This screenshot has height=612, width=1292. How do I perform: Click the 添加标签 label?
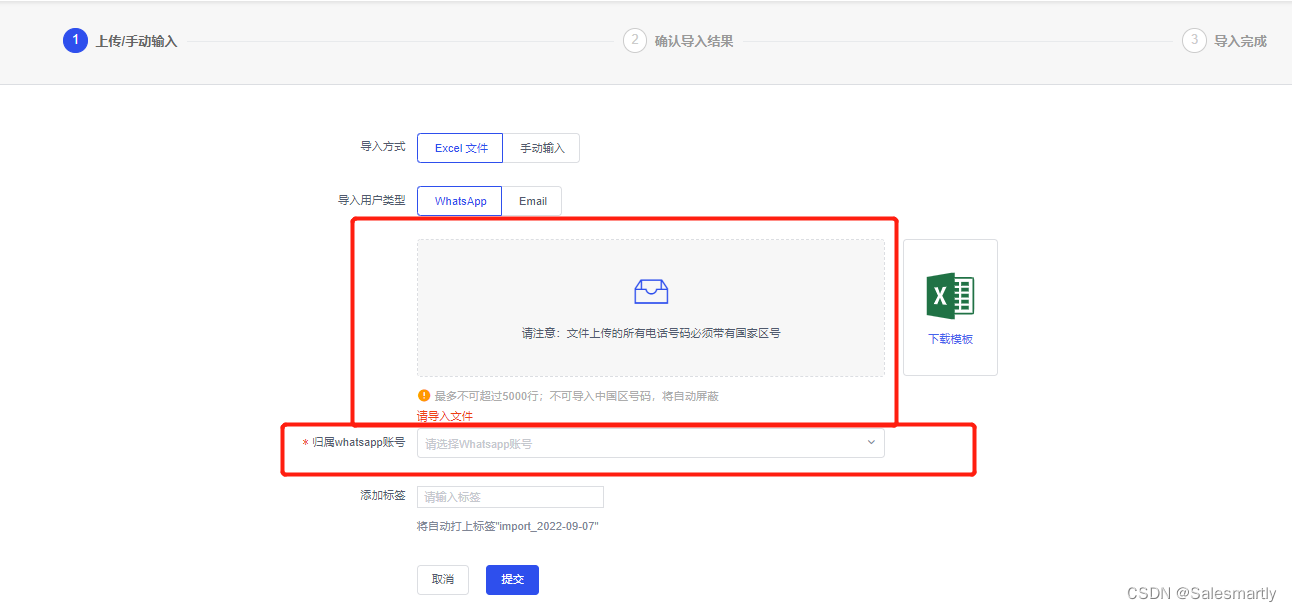(x=383, y=495)
